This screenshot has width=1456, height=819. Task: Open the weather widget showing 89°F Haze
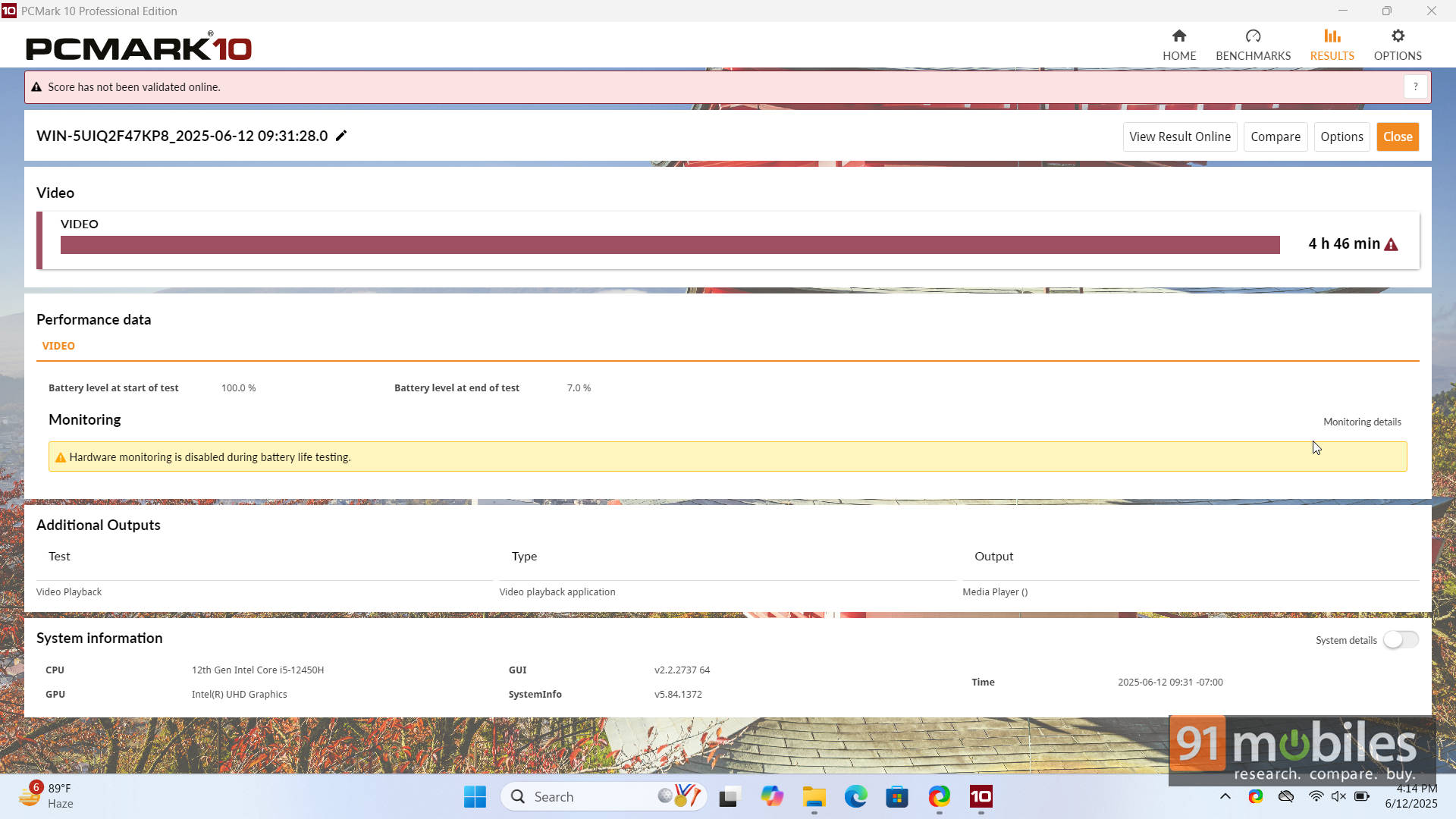coord(47,796)
